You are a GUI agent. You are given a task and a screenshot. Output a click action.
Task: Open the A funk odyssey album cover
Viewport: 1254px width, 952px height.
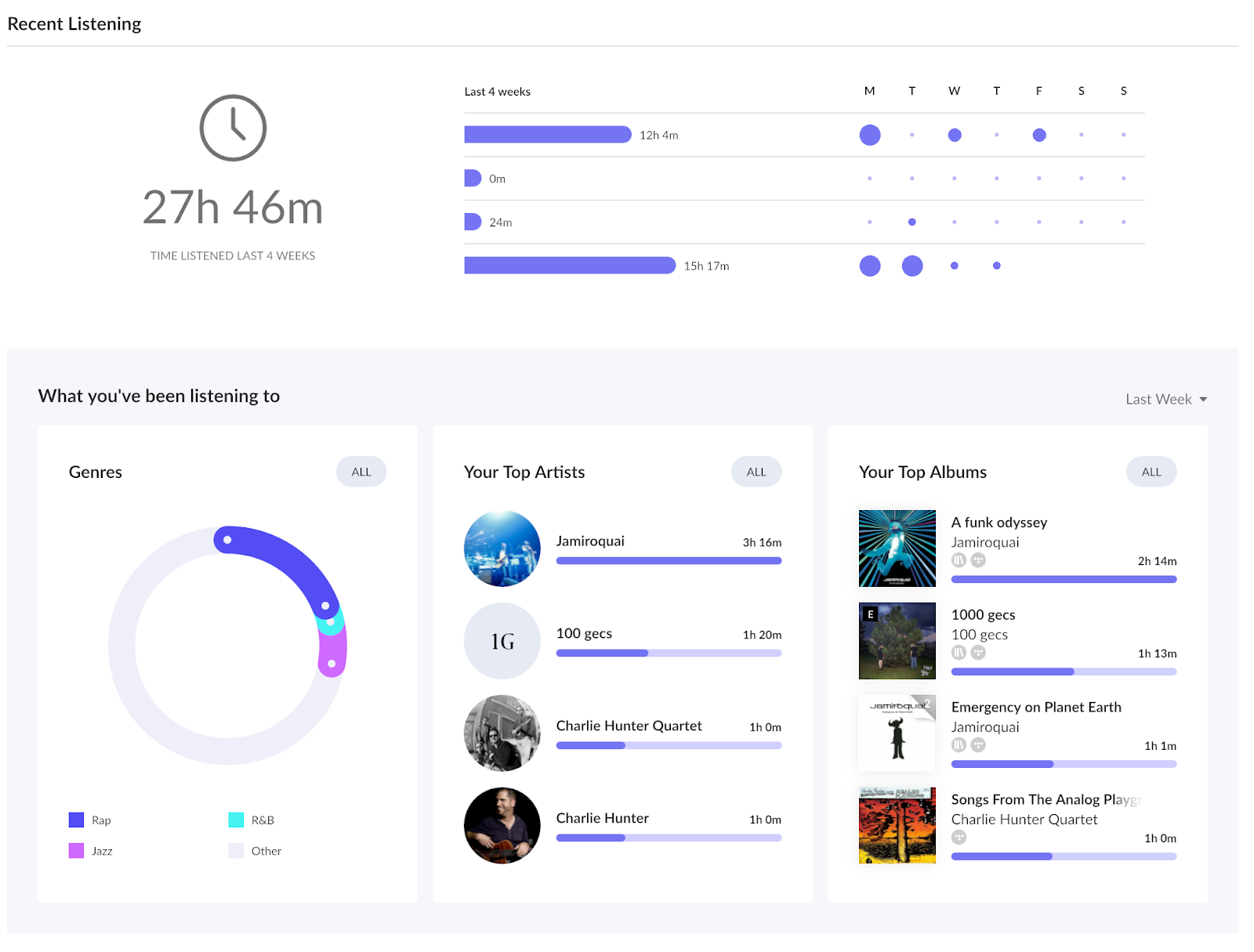(896, 548)
